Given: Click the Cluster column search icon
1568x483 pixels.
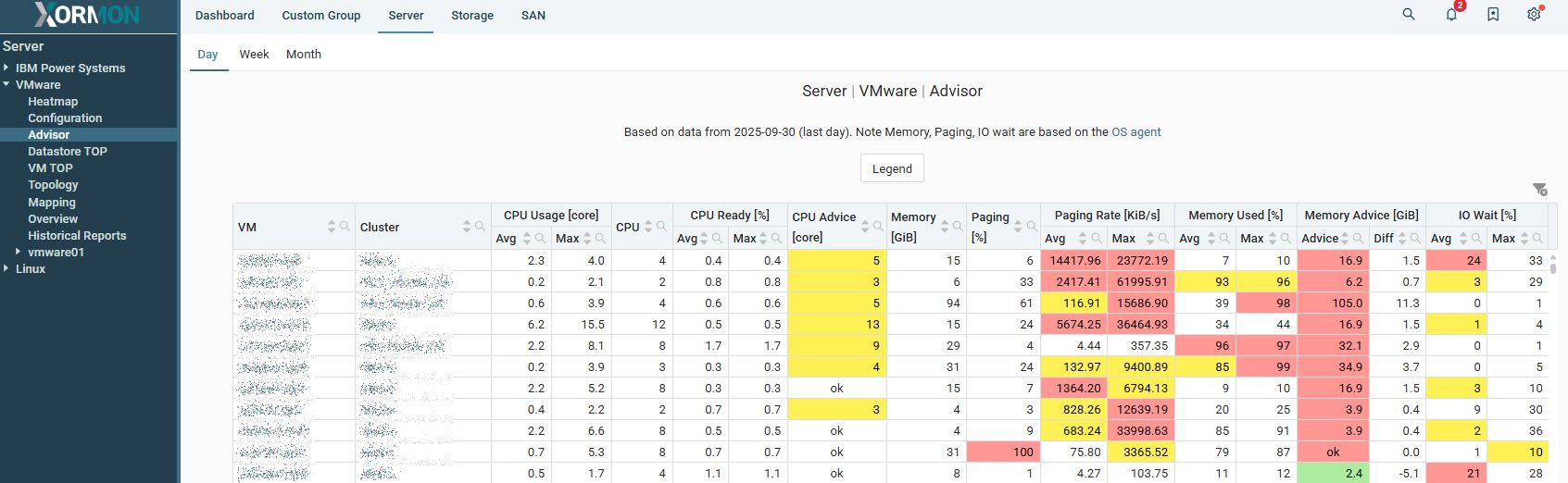Looking at the screenshot, I should coord(480,227).
